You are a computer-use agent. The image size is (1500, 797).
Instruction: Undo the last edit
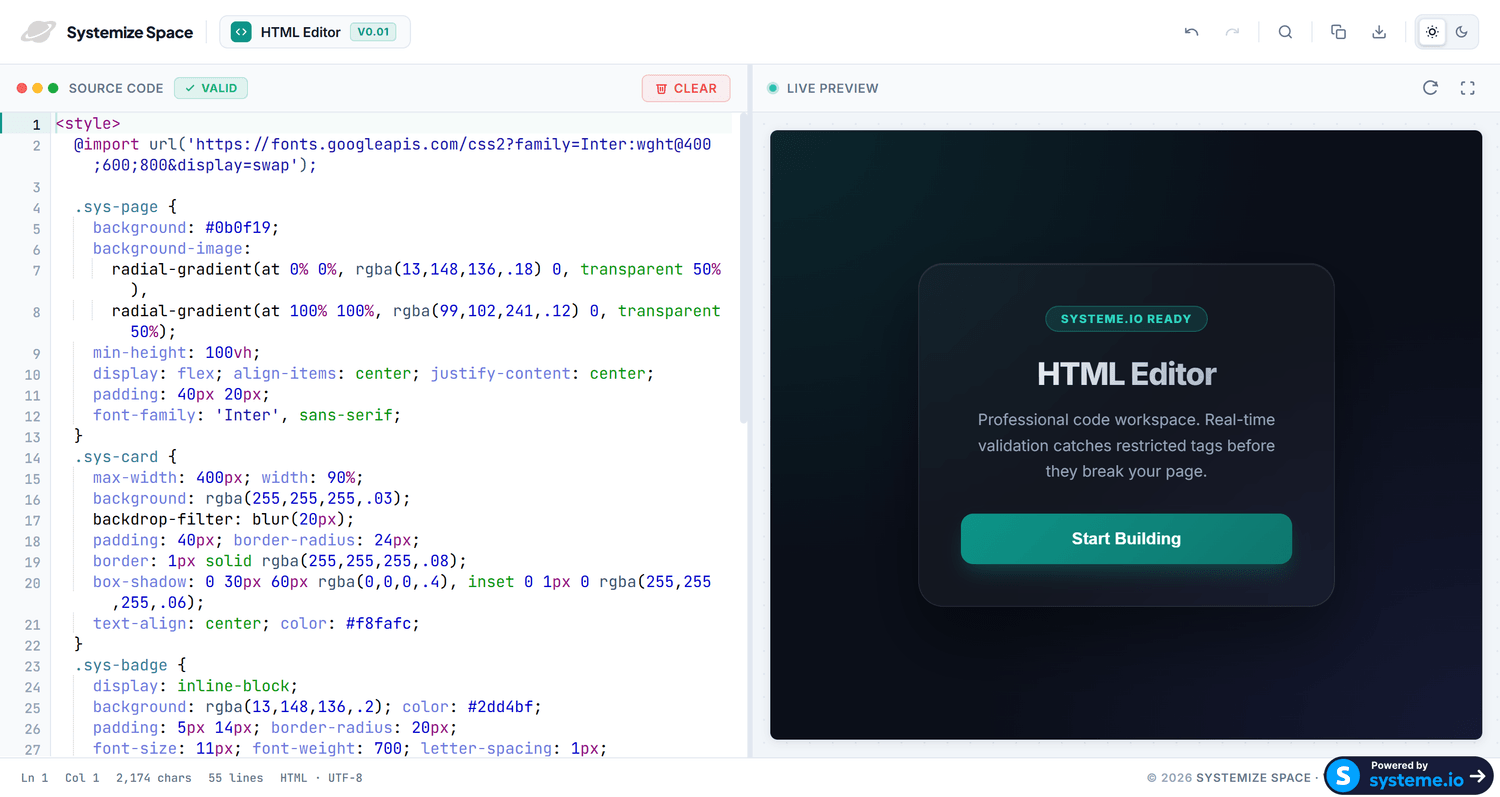pyautogui.click(x=1191, y=32)
